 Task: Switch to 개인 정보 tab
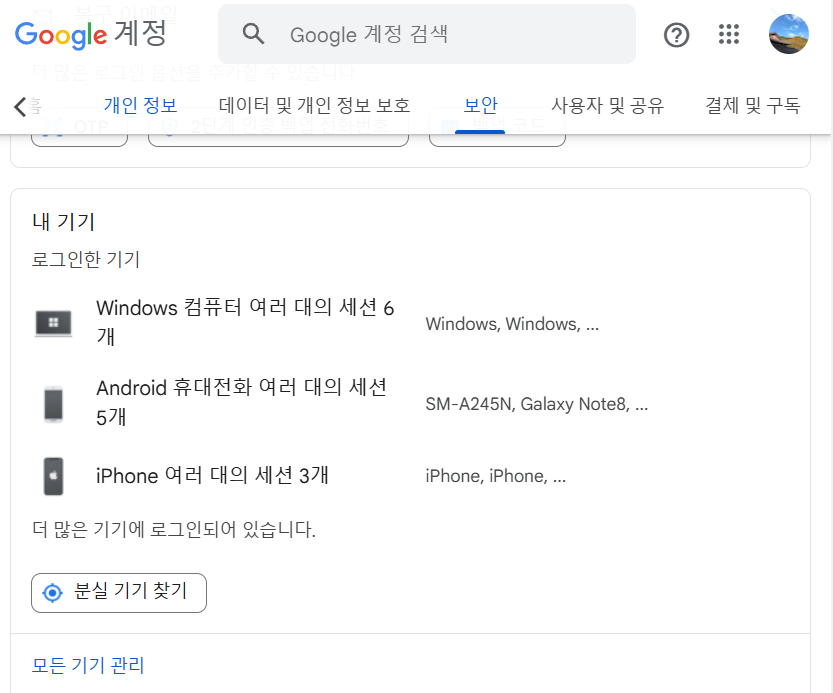140,105
